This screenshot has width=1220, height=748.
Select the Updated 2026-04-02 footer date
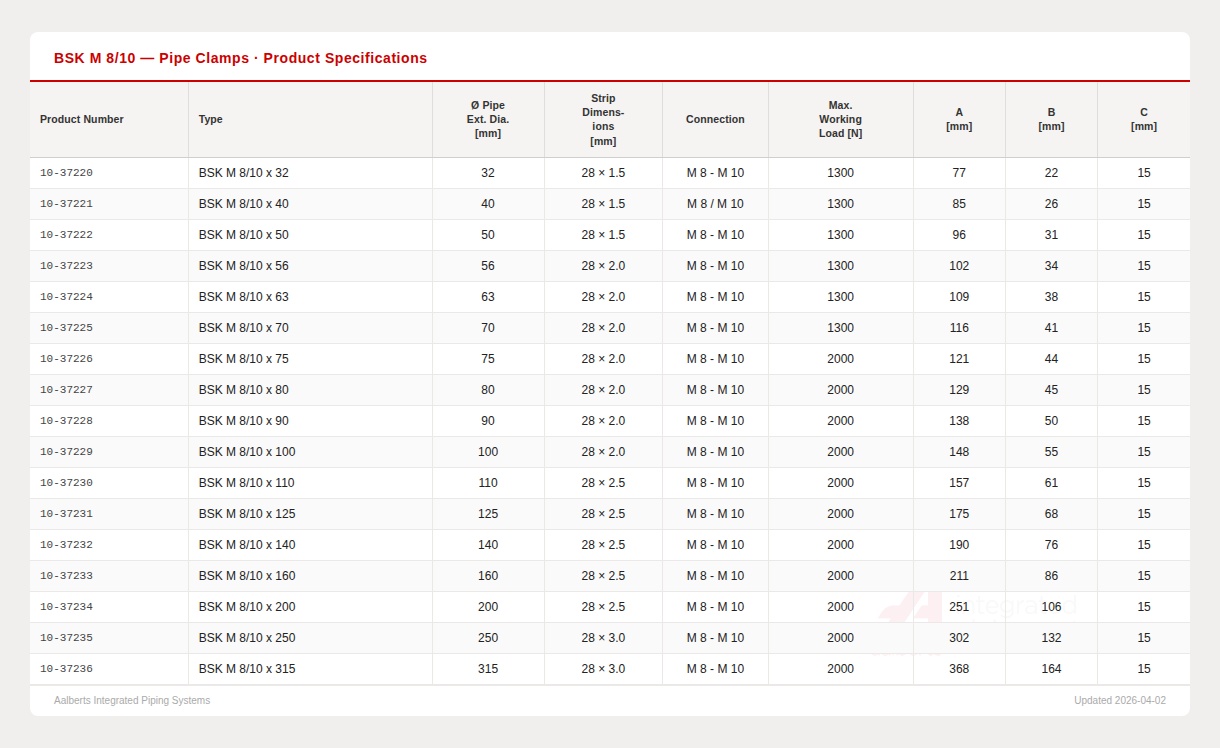coord(1120,700)
